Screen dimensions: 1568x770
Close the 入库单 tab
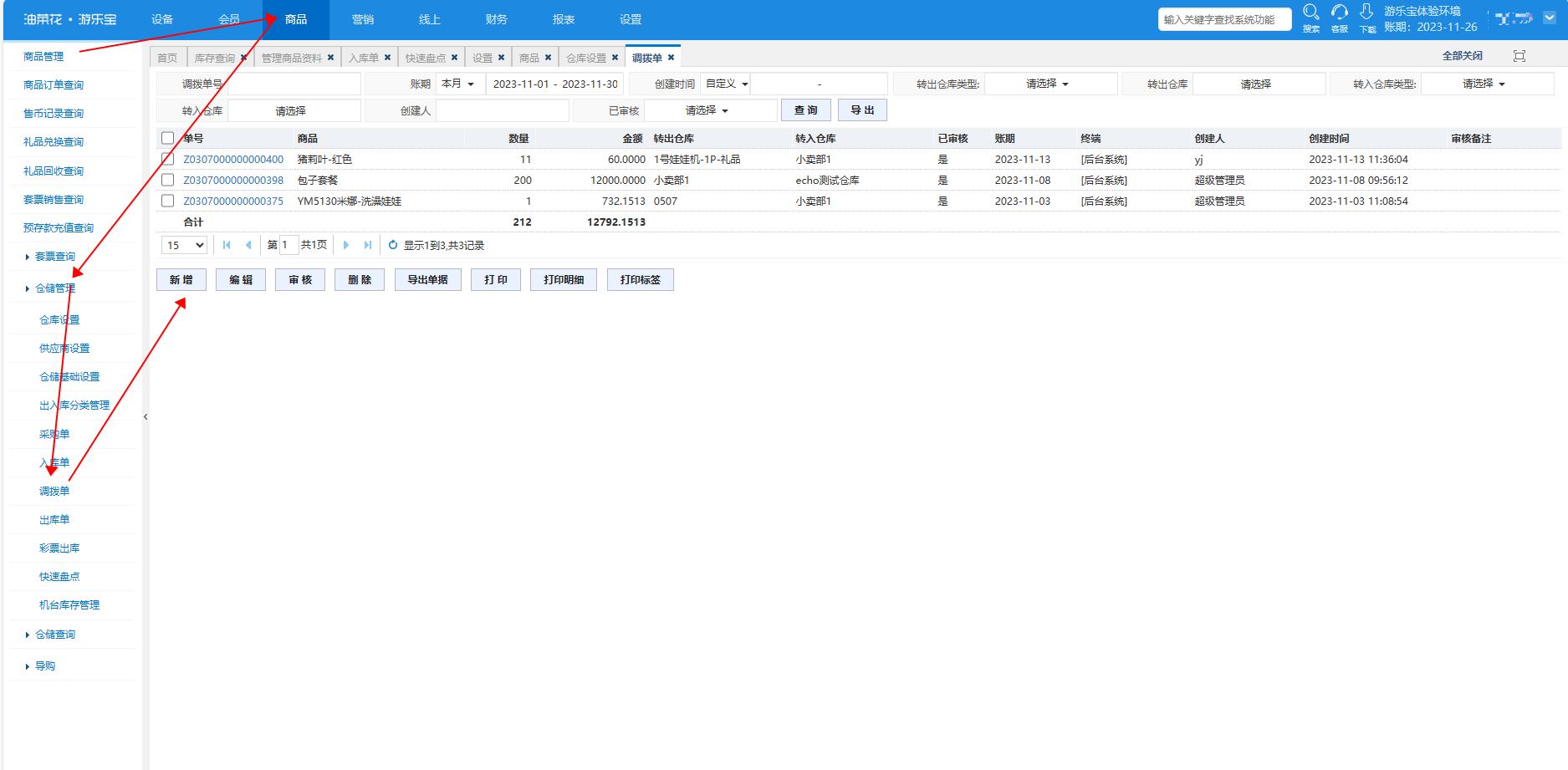tap(387, 58)
